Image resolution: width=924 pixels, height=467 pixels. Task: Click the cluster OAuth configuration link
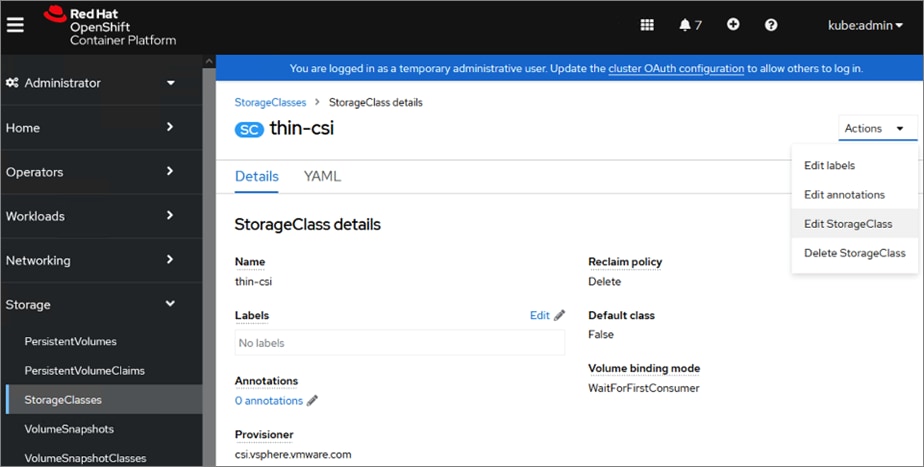click(676, 68)
